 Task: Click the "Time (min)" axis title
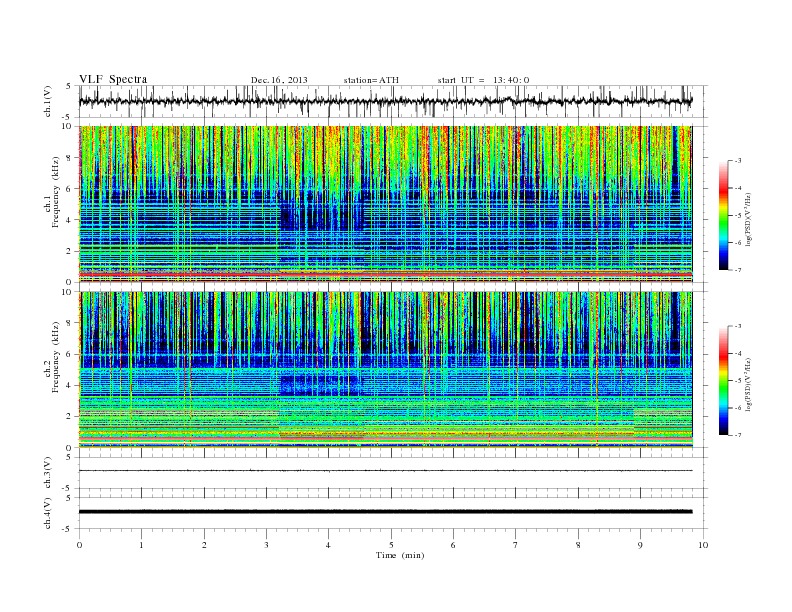[400, 555]
